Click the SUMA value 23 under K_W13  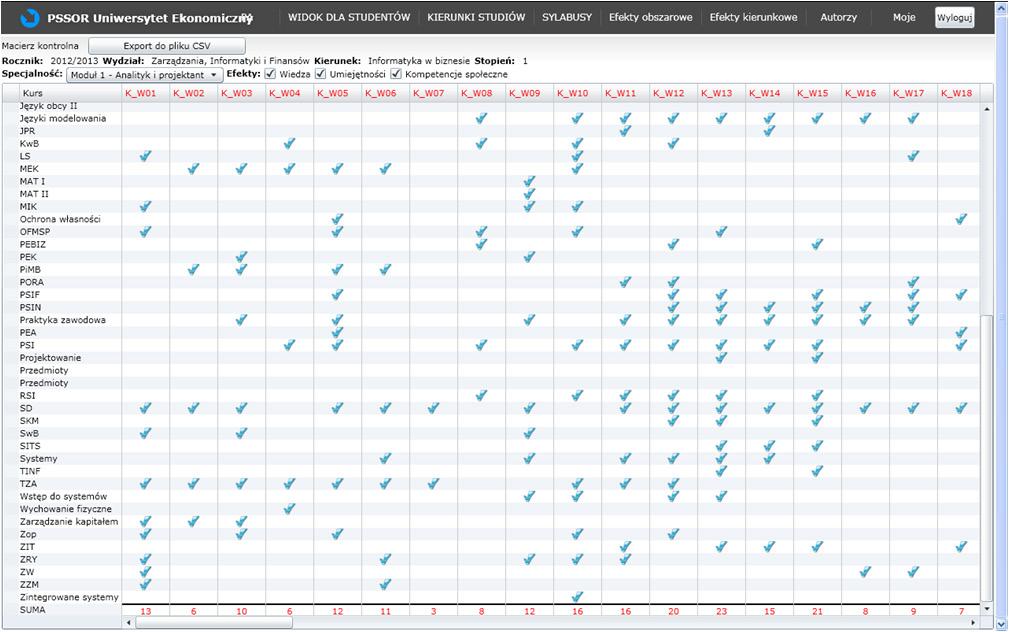point(721,611)
